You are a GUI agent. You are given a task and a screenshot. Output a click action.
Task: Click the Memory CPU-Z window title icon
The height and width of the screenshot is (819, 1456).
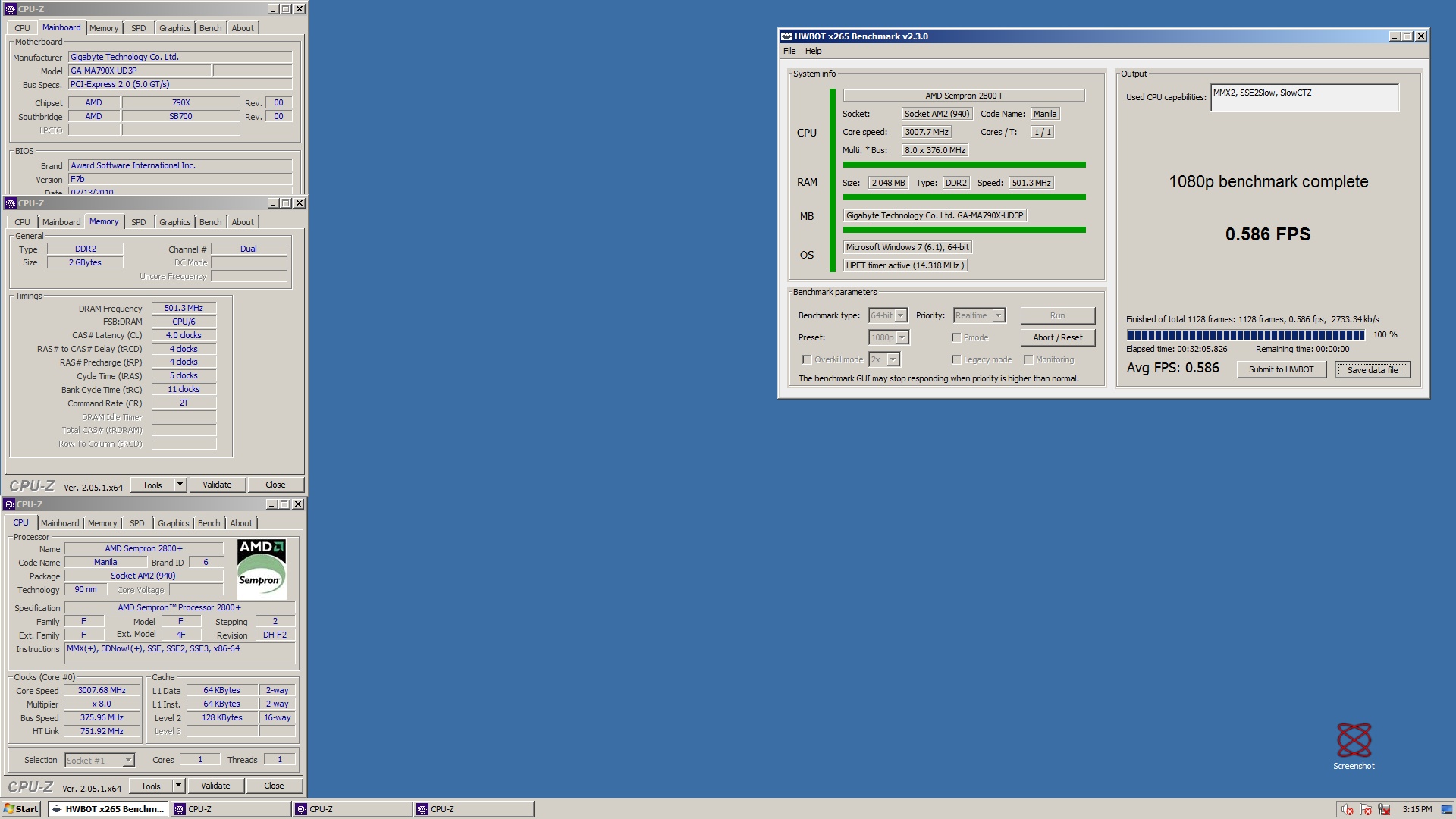click(x=11, y=203)
